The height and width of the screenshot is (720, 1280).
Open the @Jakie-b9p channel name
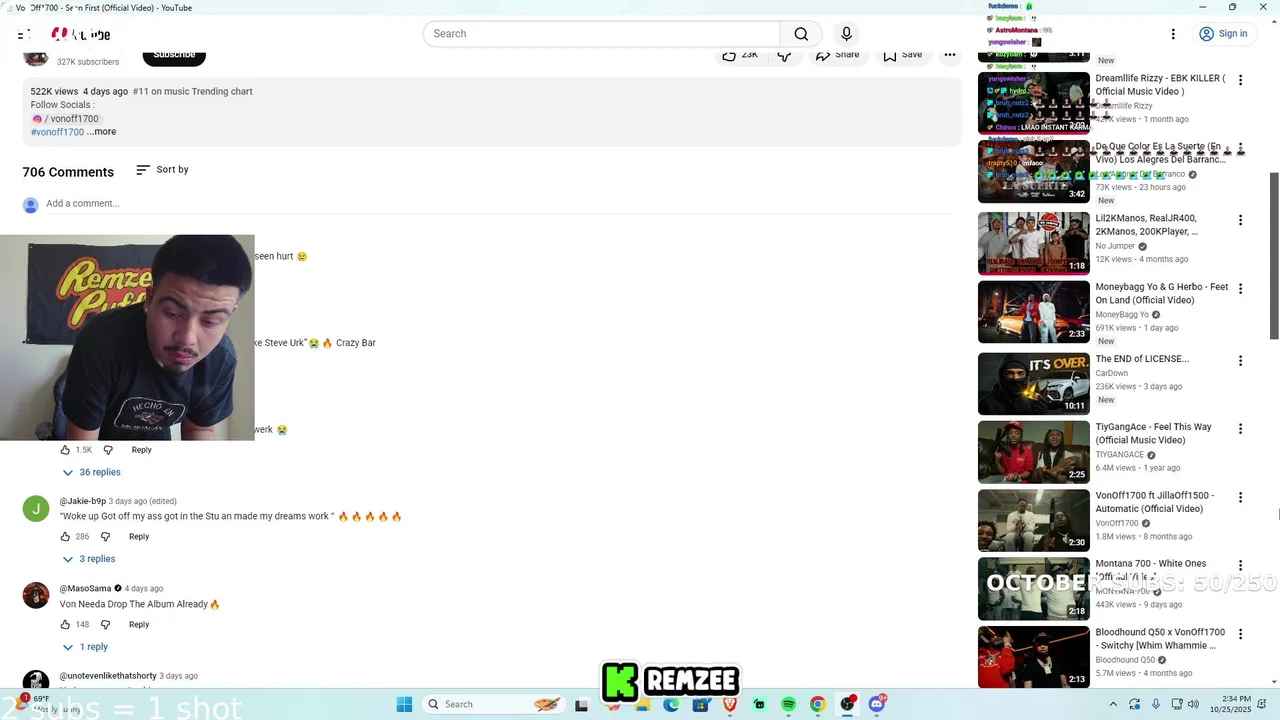82,501
